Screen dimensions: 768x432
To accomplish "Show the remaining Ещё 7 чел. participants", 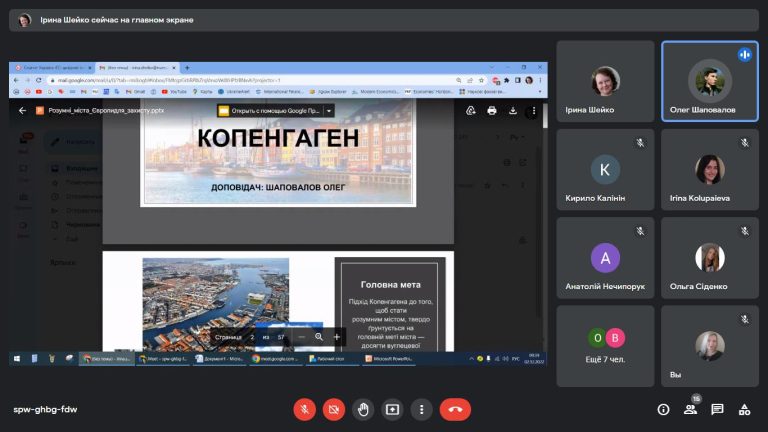I will [x=605, y=346].
